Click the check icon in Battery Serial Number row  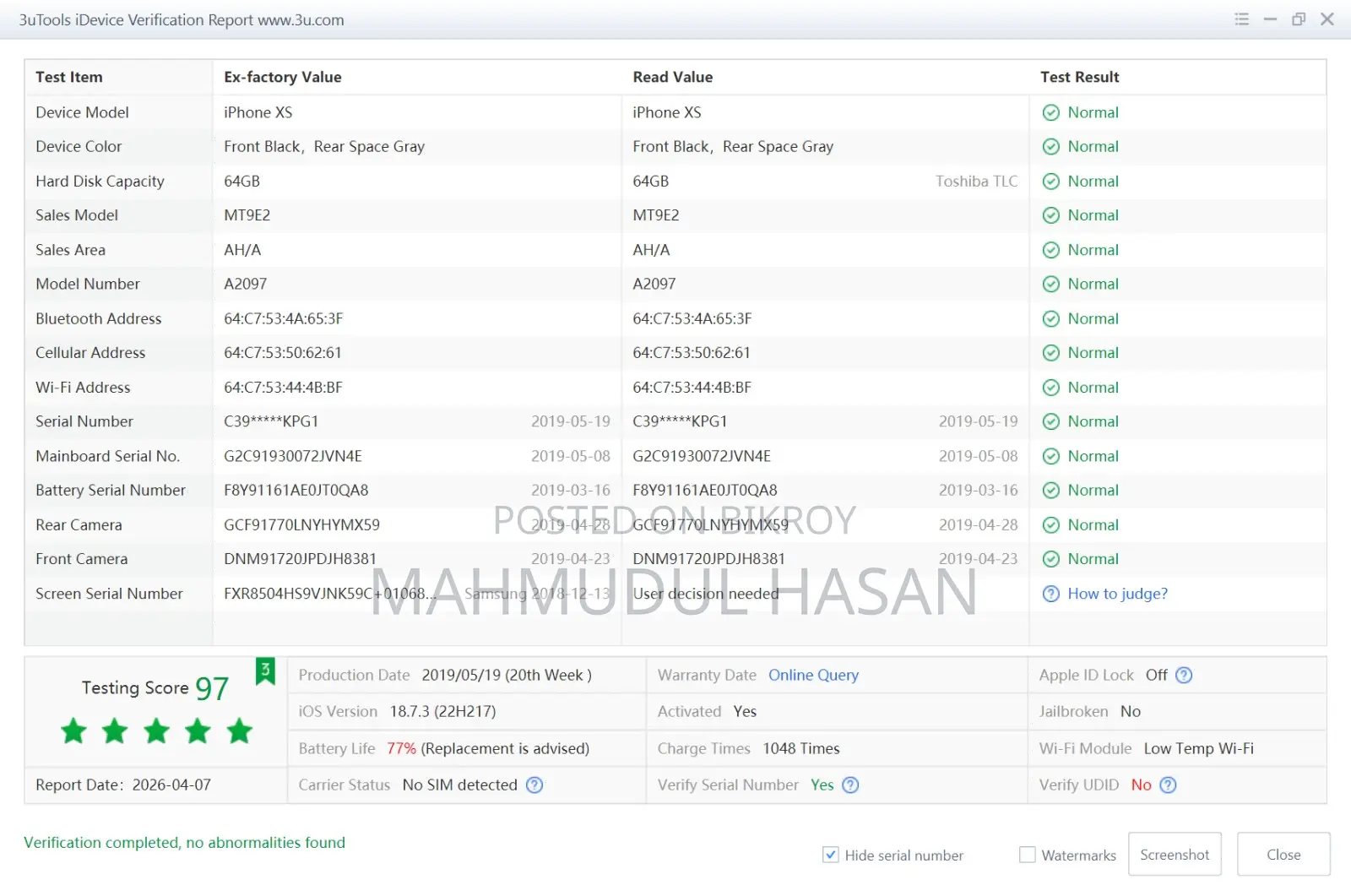(1050, 491)
